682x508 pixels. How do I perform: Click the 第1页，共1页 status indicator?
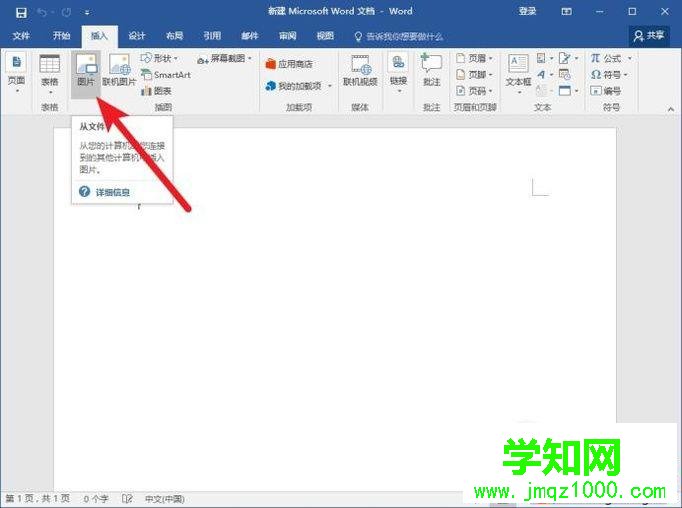[x=38, y=498]
